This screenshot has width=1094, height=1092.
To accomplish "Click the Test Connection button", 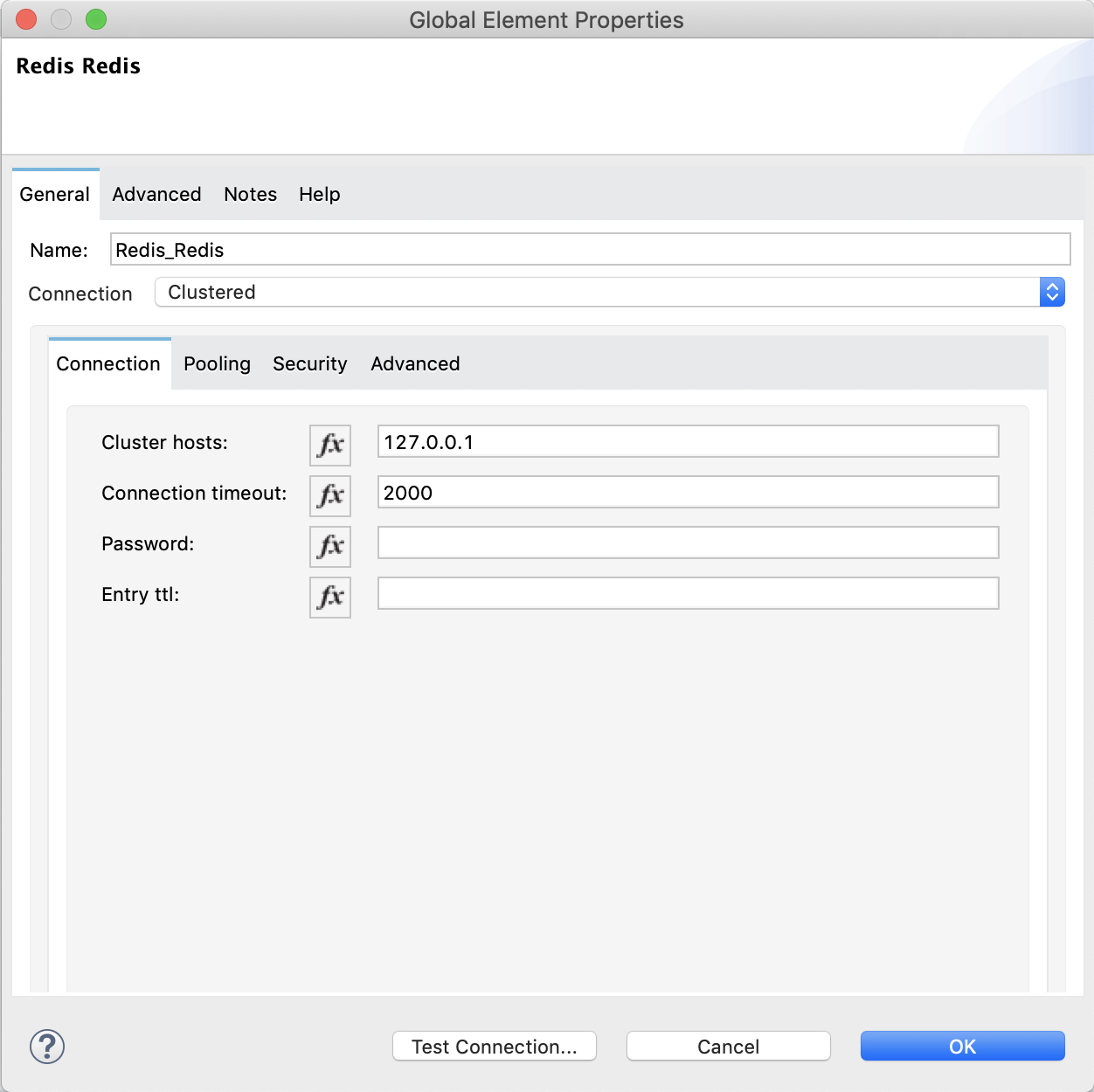I will click(494, 1046).
